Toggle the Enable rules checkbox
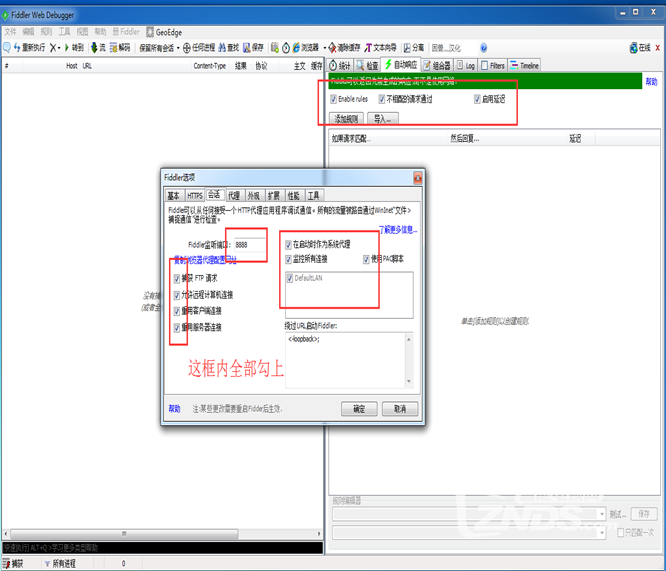The height and width of the screenshot is (571, 666). point(333,99)
